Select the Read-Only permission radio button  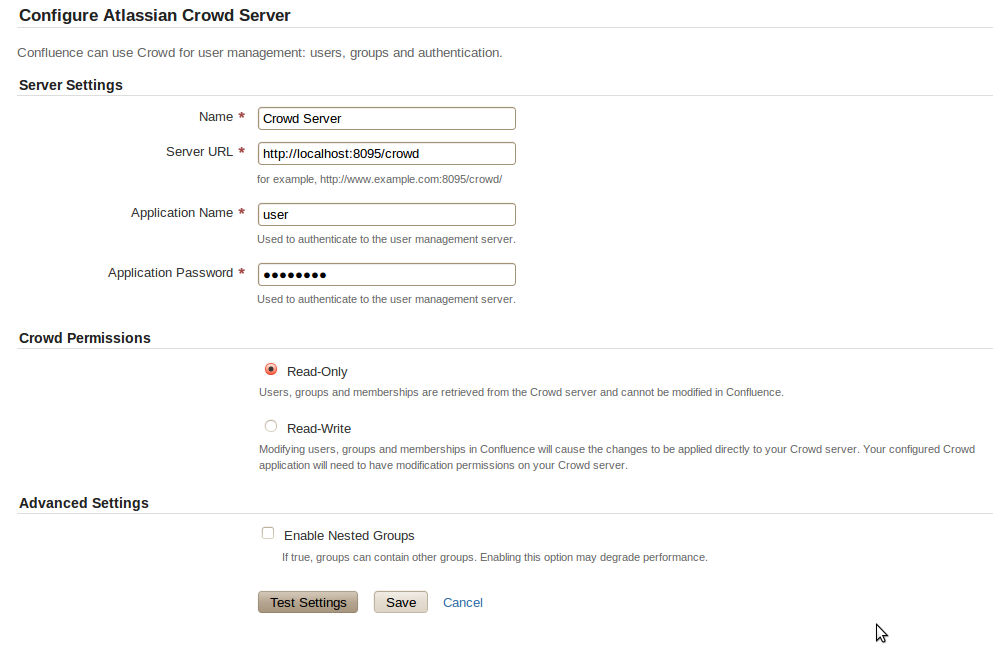point(271,369)
